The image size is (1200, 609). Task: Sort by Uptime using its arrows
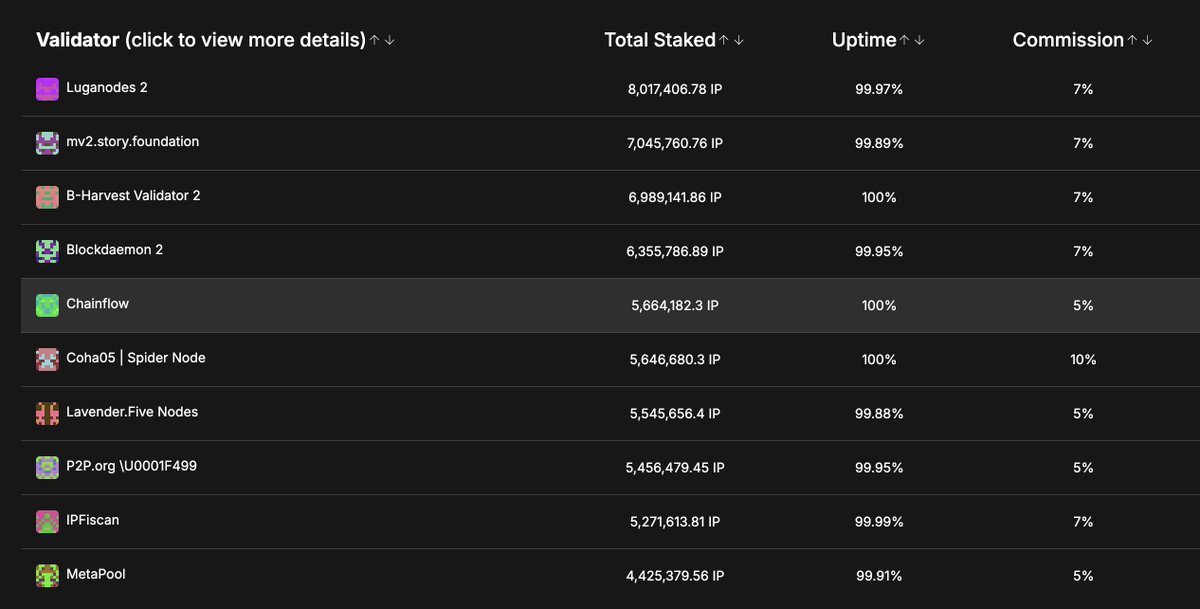[x=912, y=40]
